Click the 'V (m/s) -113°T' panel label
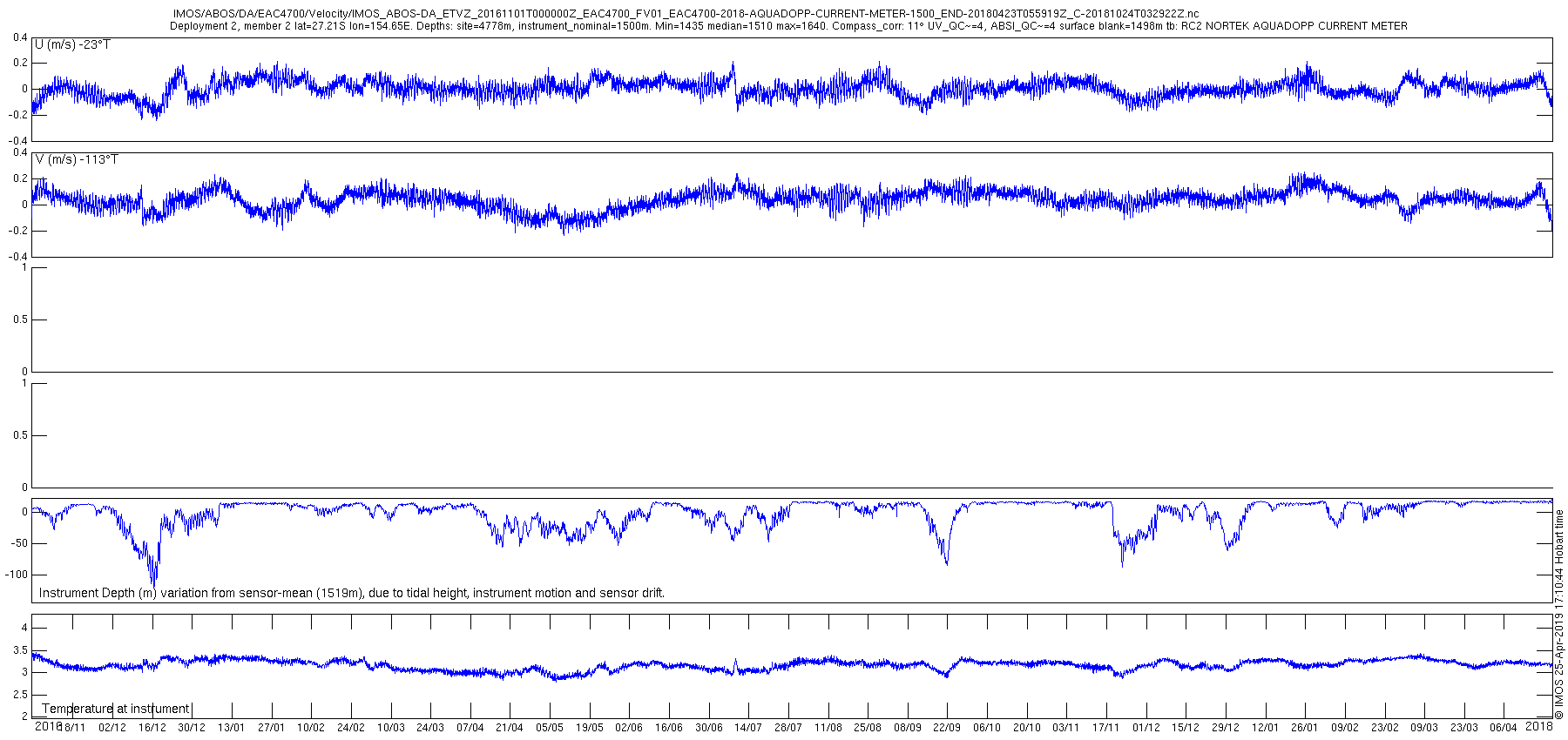The height and width of the screenshot is (740, 1568). pyautogui.click(x=77, y=159)
